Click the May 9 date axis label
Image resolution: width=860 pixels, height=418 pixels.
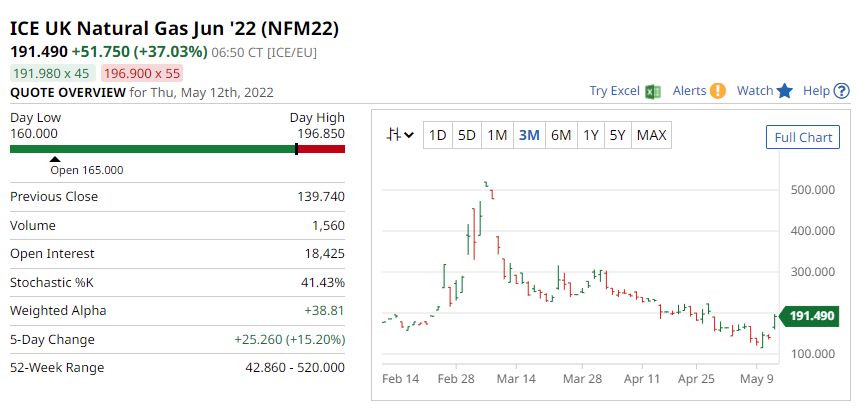pos(756,379)
